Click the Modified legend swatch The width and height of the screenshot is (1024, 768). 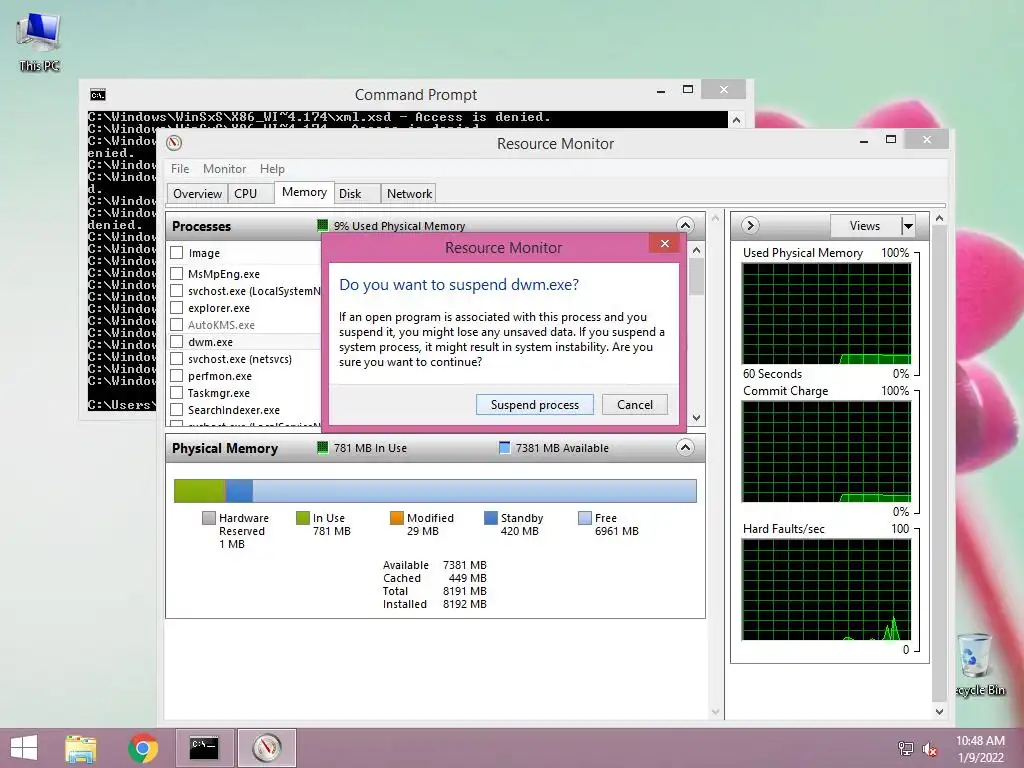[396, 518]
